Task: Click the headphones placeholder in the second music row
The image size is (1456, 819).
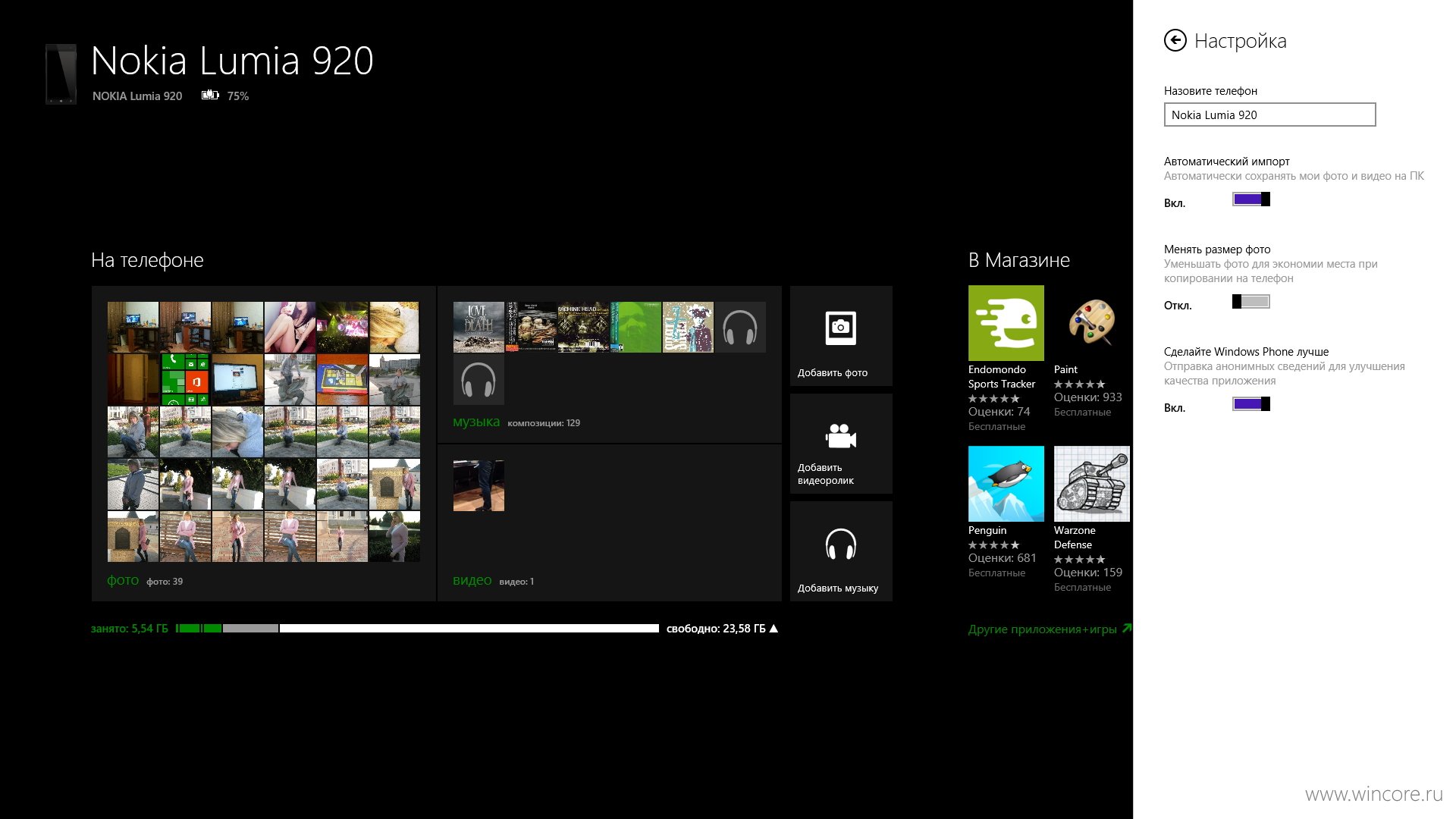Action: click(x=479, y=379)
